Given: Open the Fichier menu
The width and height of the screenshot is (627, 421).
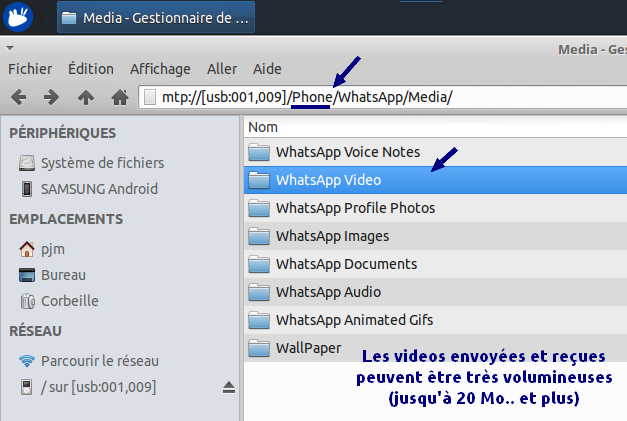Looking at the screenshot, I should [30, 69].
